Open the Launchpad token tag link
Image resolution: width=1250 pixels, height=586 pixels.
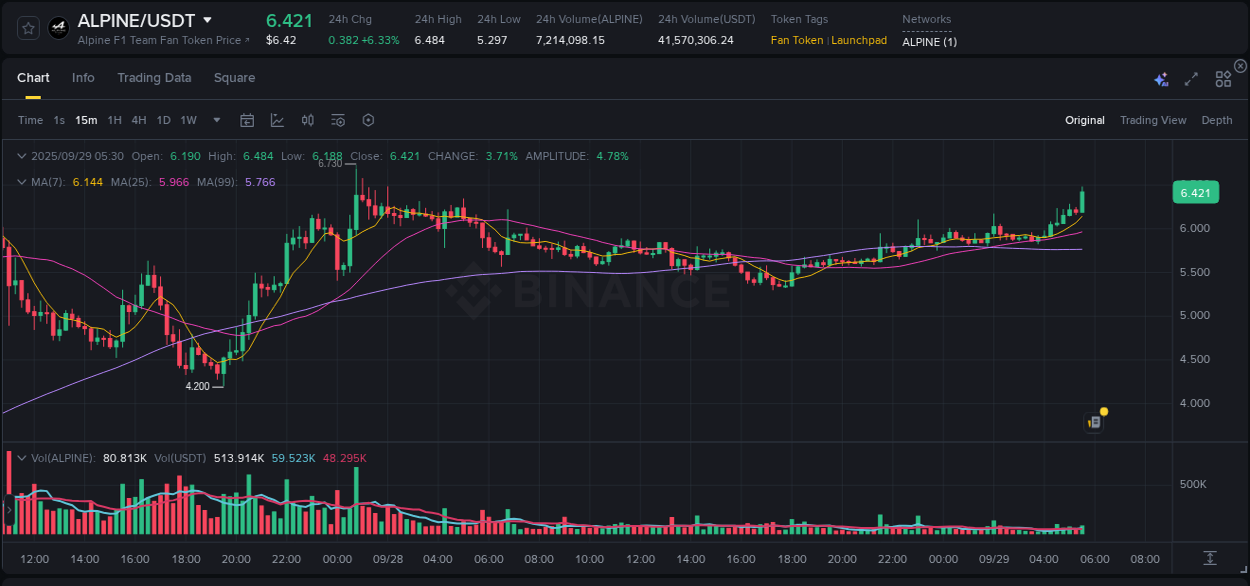(859, 41)
